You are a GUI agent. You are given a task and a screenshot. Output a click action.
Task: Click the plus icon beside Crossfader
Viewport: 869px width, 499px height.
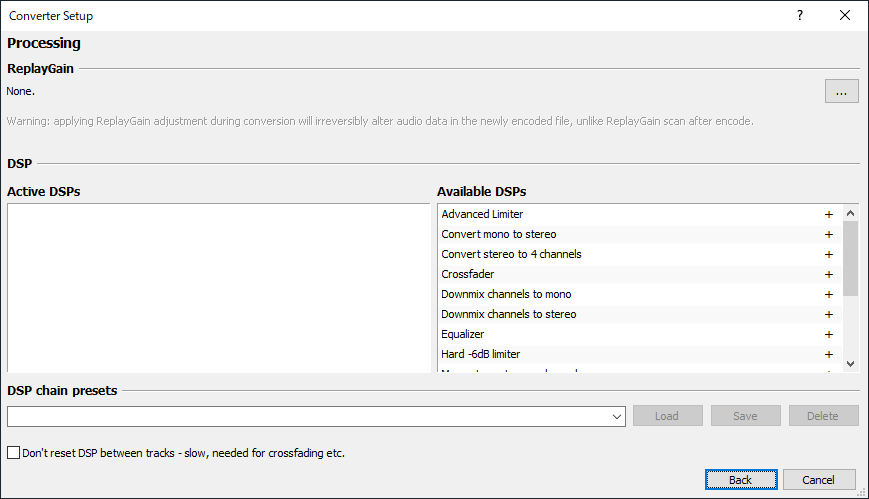click(828, 274)
